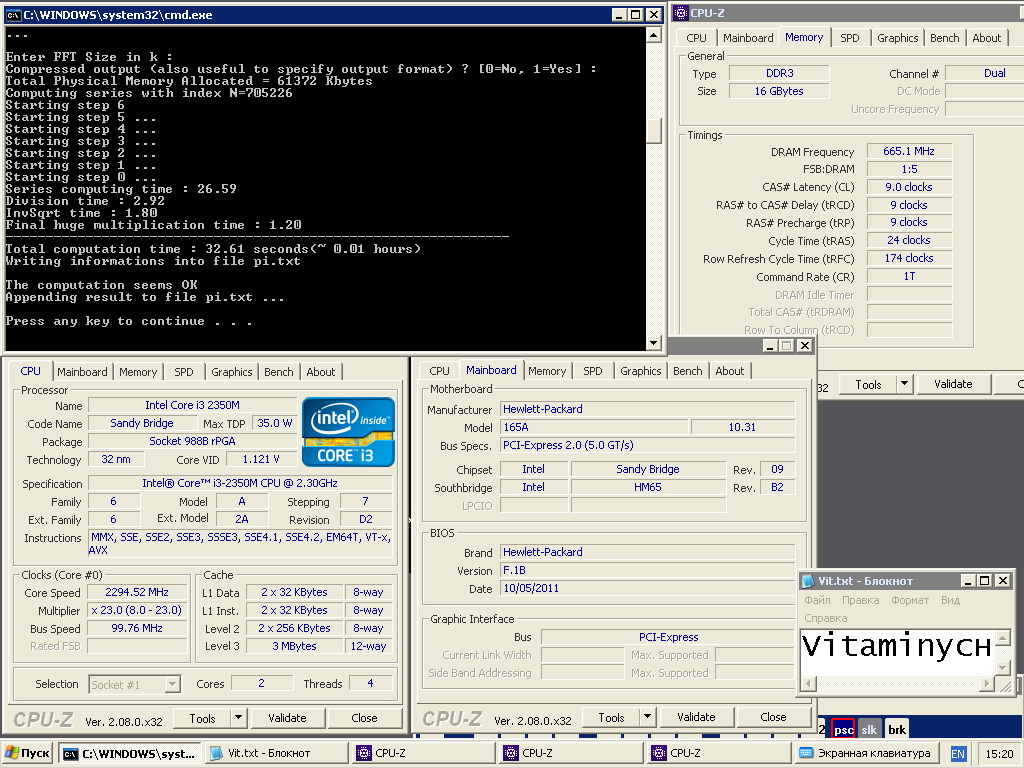Click the Close button in the CPU window
This screenshot has width=1024, height=768.
pyautogui.click(x=364, y=718)
